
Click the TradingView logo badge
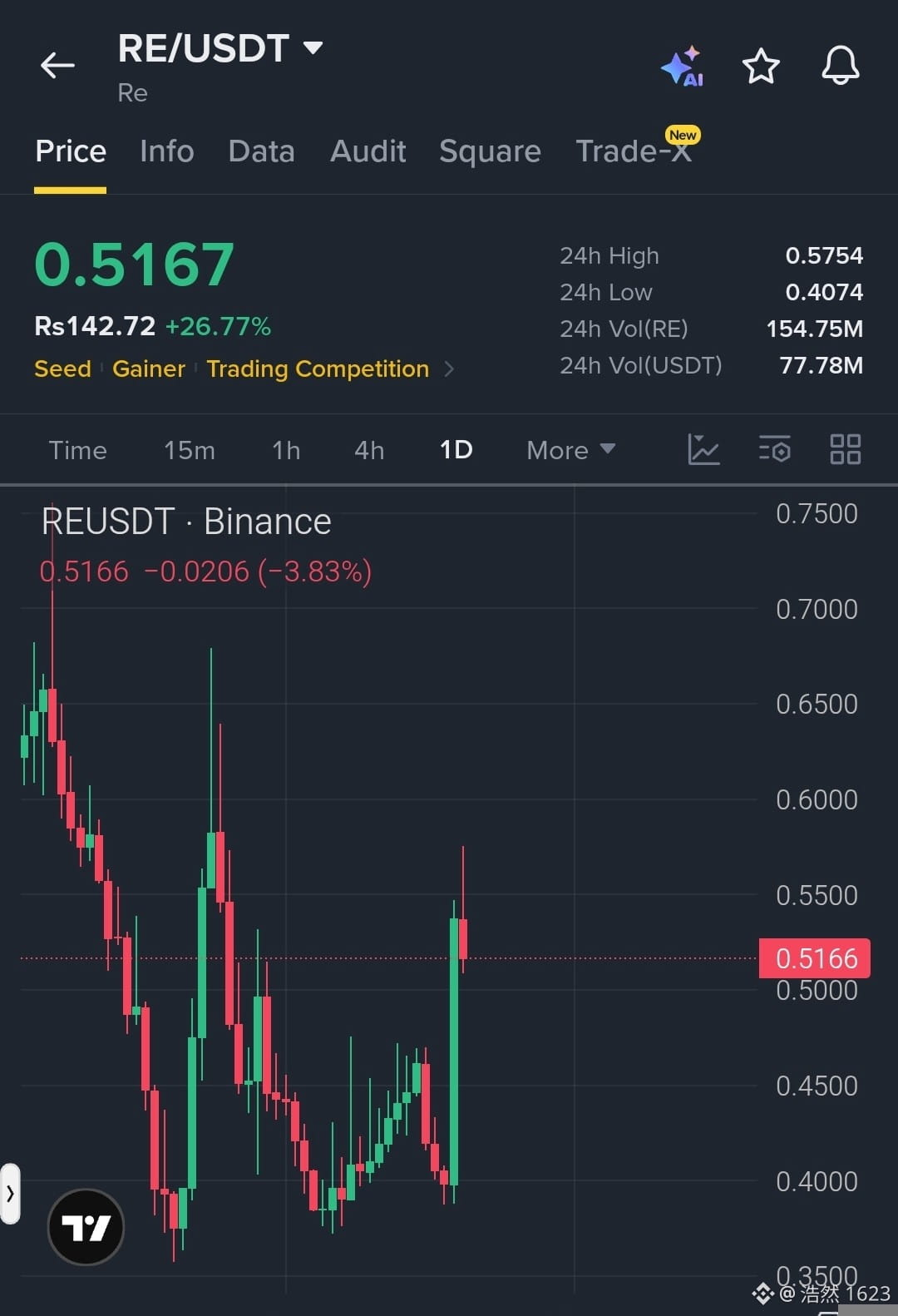point(86,1227)
